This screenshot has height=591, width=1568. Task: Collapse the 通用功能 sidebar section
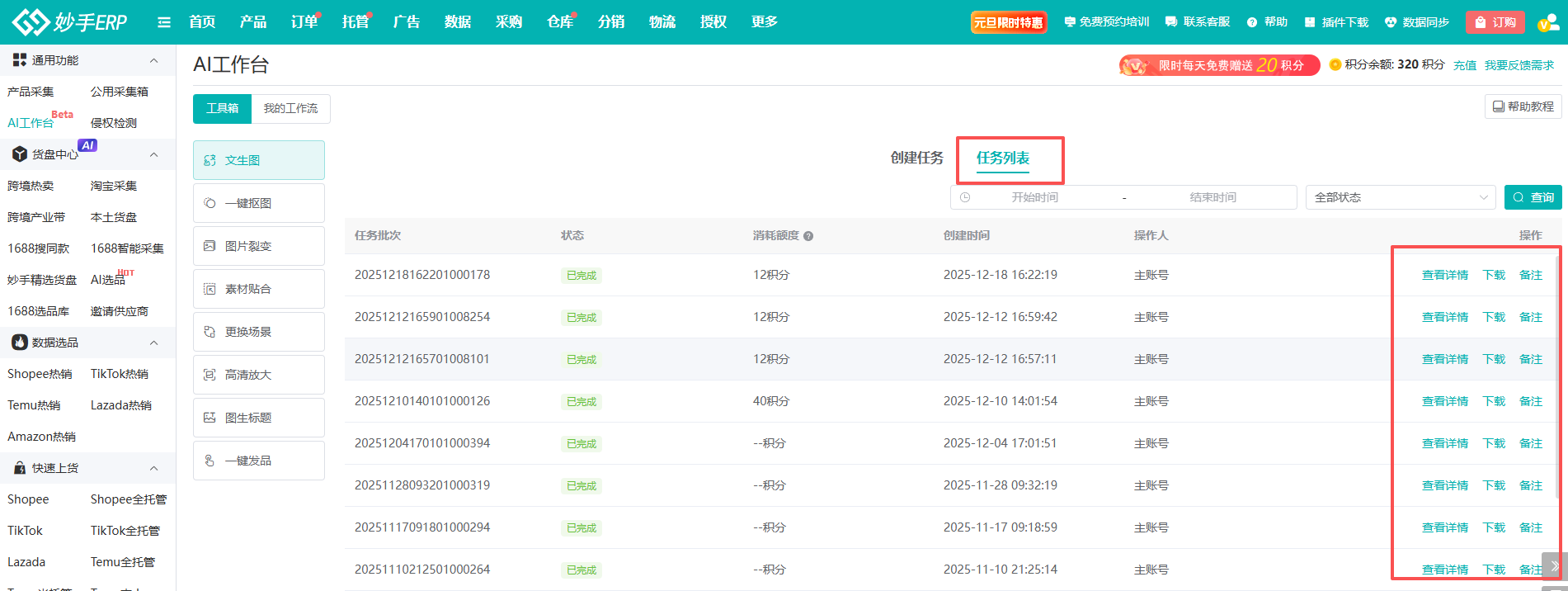click(x=153, y=60)
